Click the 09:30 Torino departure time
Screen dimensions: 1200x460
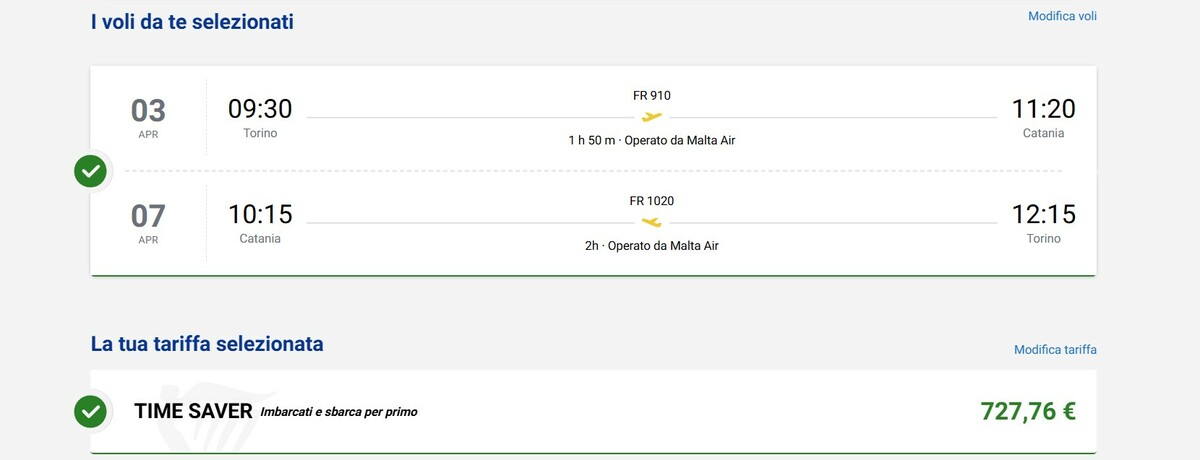(260, 109)
